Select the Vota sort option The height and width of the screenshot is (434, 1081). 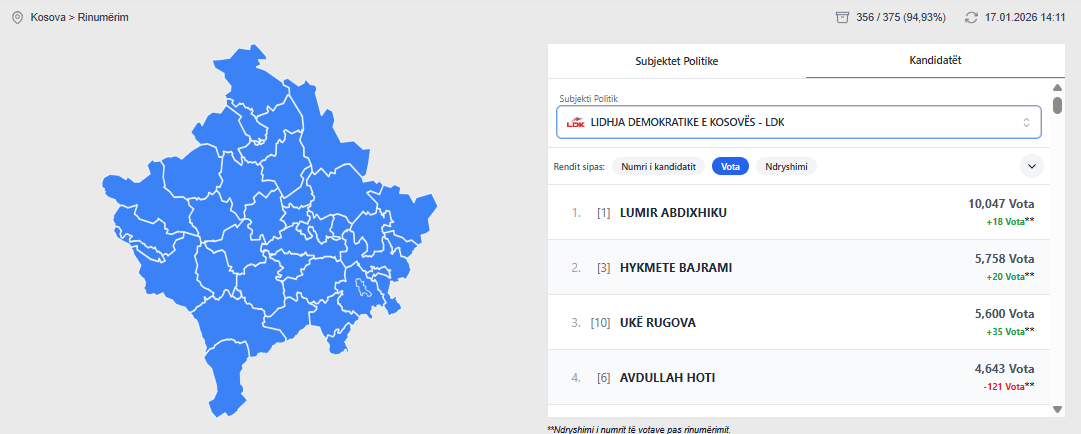[730, 166]
